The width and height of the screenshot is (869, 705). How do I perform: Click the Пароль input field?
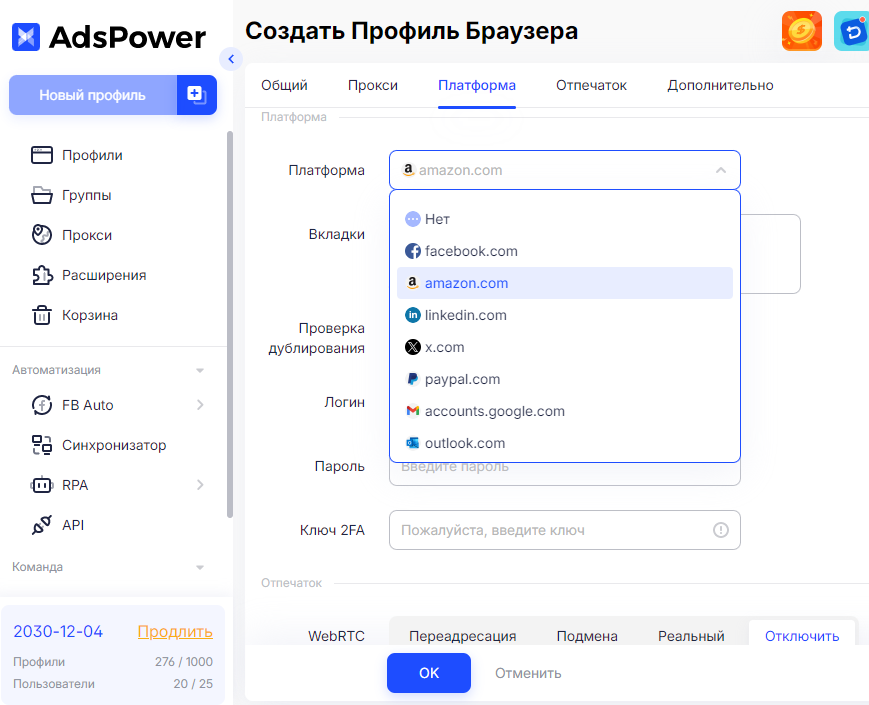pos(565,474)
